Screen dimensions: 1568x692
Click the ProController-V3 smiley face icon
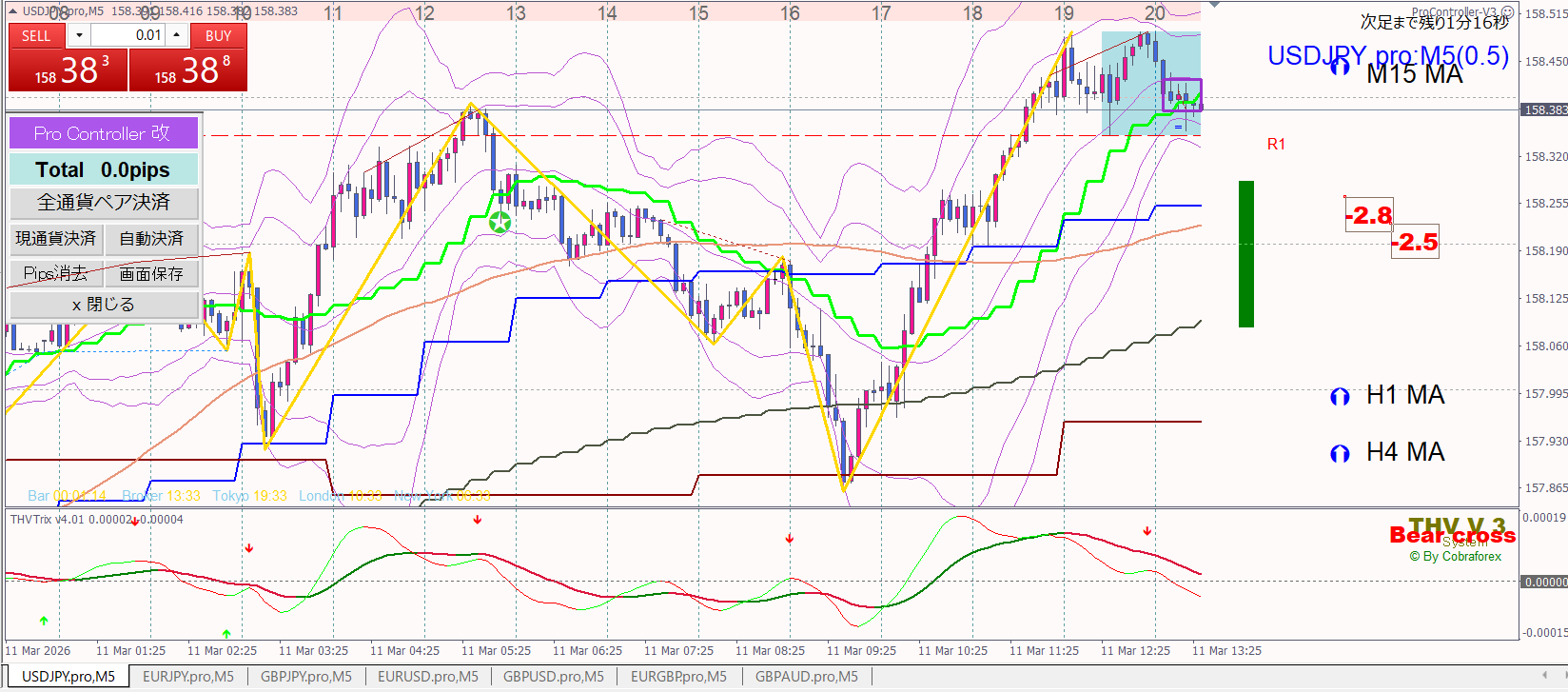(1507, 12)
